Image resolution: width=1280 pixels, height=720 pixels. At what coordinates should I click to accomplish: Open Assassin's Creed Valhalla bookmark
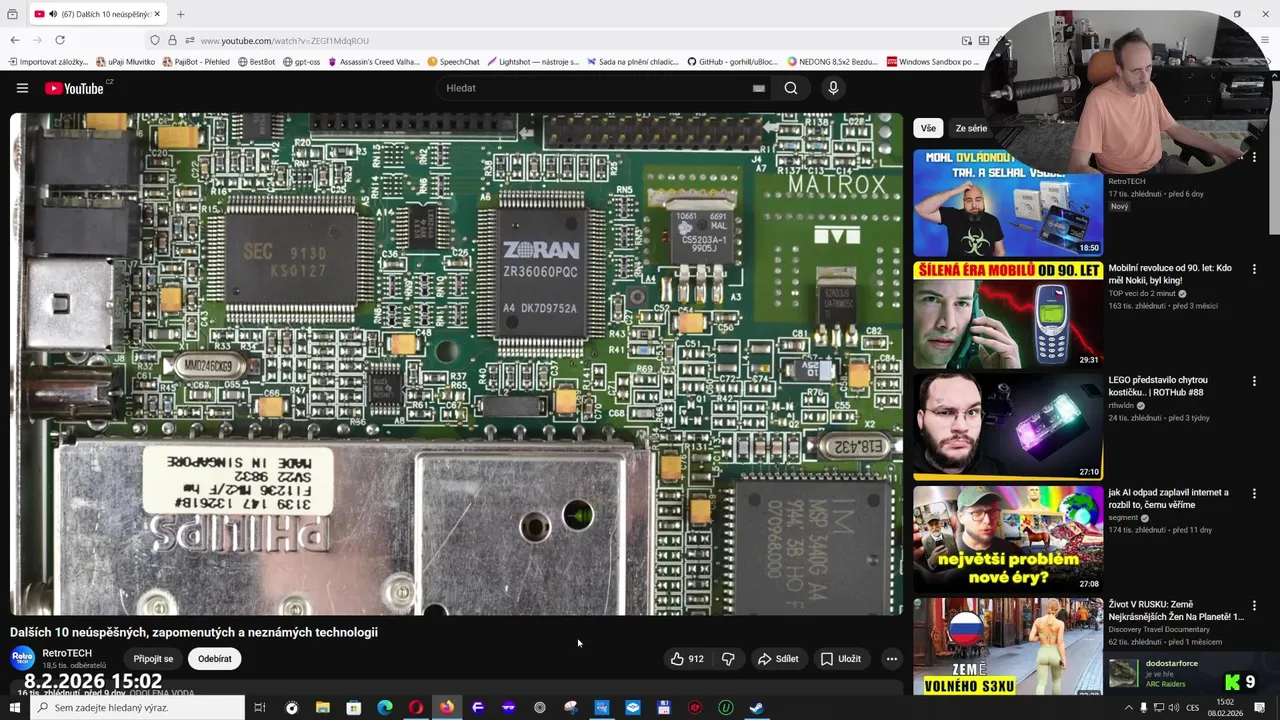(x=374, y=62)
